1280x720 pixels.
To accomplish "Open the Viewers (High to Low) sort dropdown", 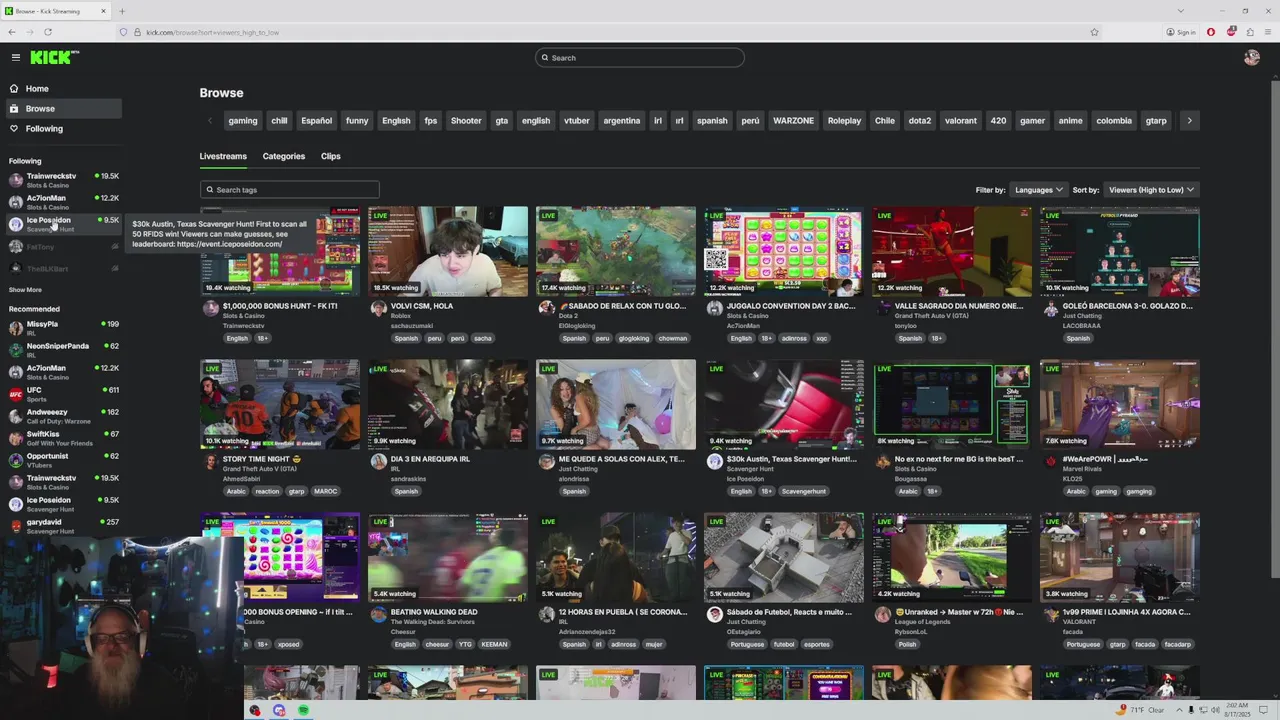I will (1151, 190).
